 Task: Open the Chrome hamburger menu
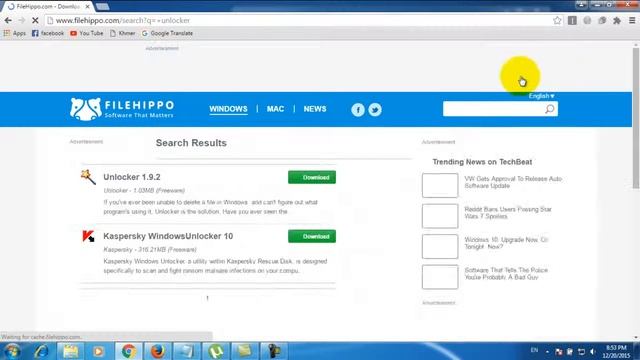[632, 20]
